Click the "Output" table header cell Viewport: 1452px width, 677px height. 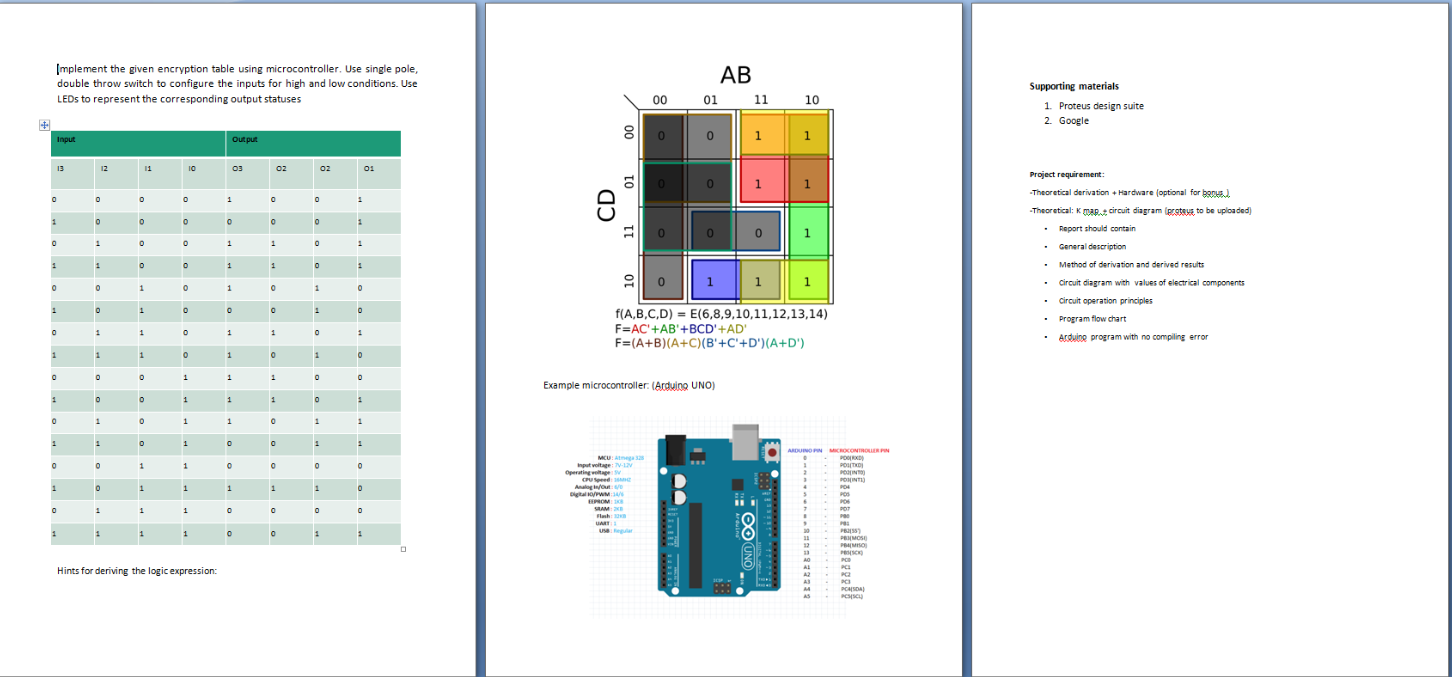click(314, 143)
